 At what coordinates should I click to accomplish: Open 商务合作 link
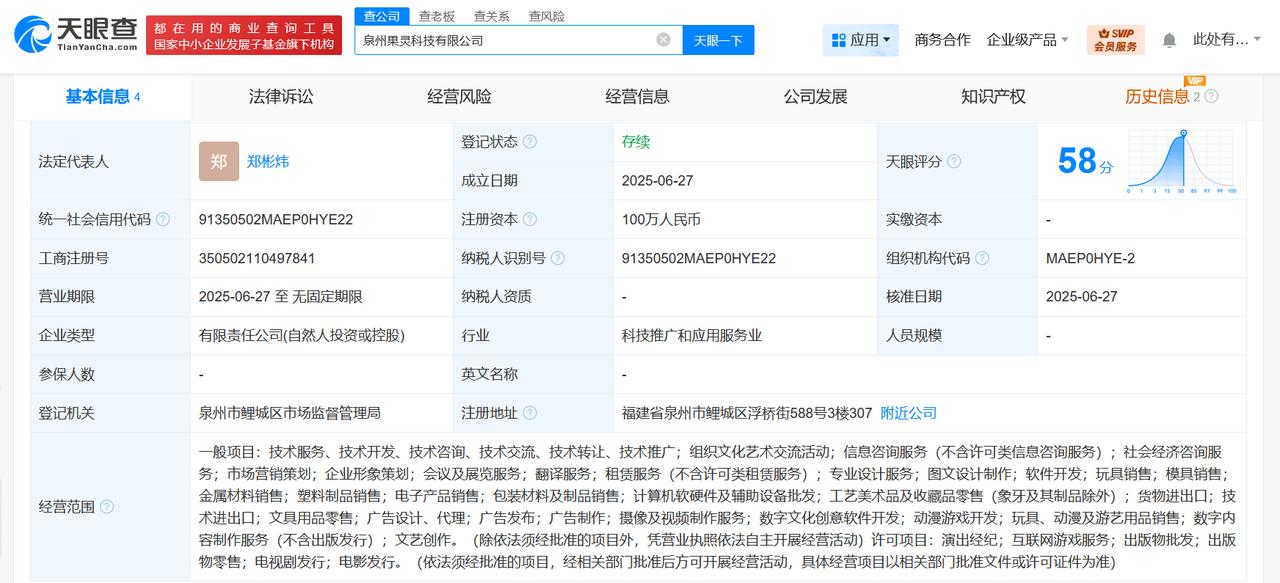(x=942, y=40)
